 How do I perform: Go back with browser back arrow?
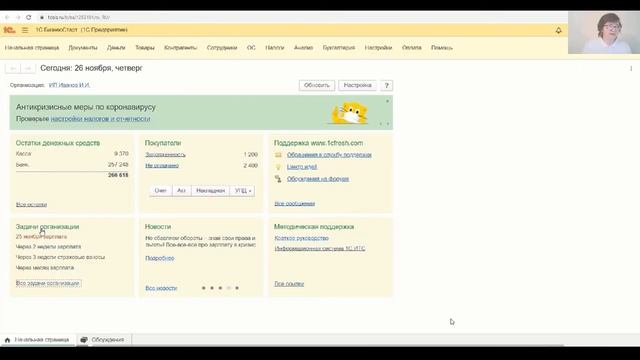pyautogui.click(x=7, y=17)
